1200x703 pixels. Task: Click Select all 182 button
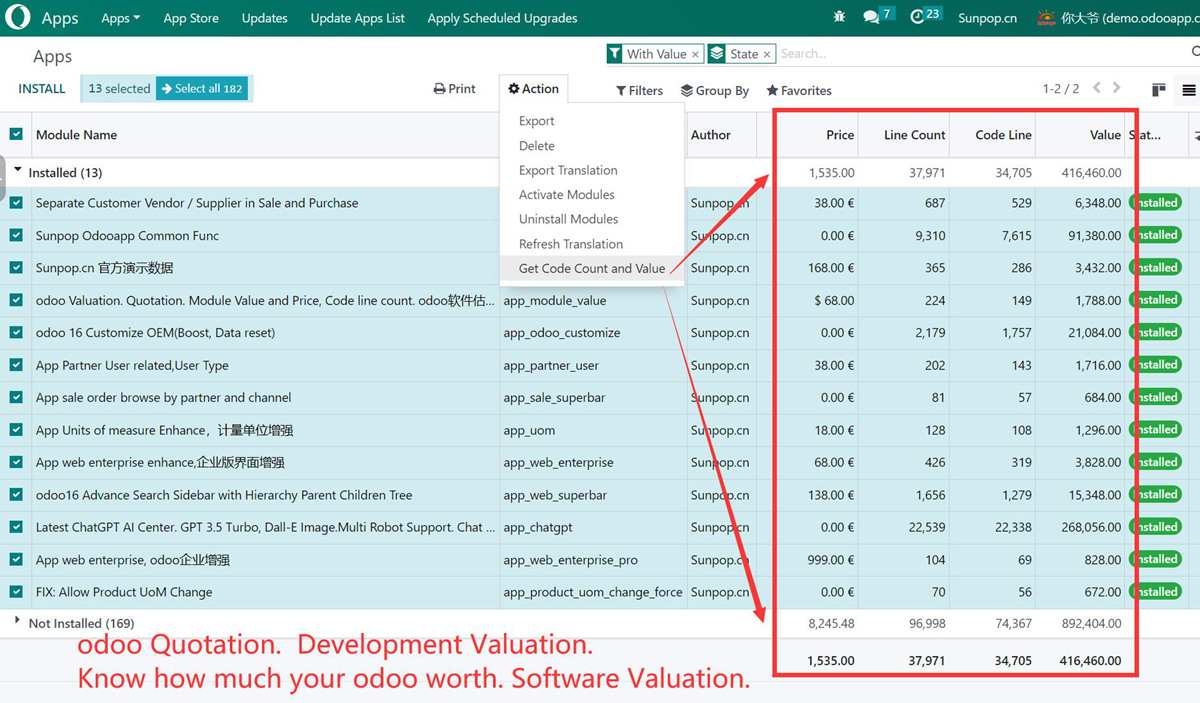pos(202,89)
